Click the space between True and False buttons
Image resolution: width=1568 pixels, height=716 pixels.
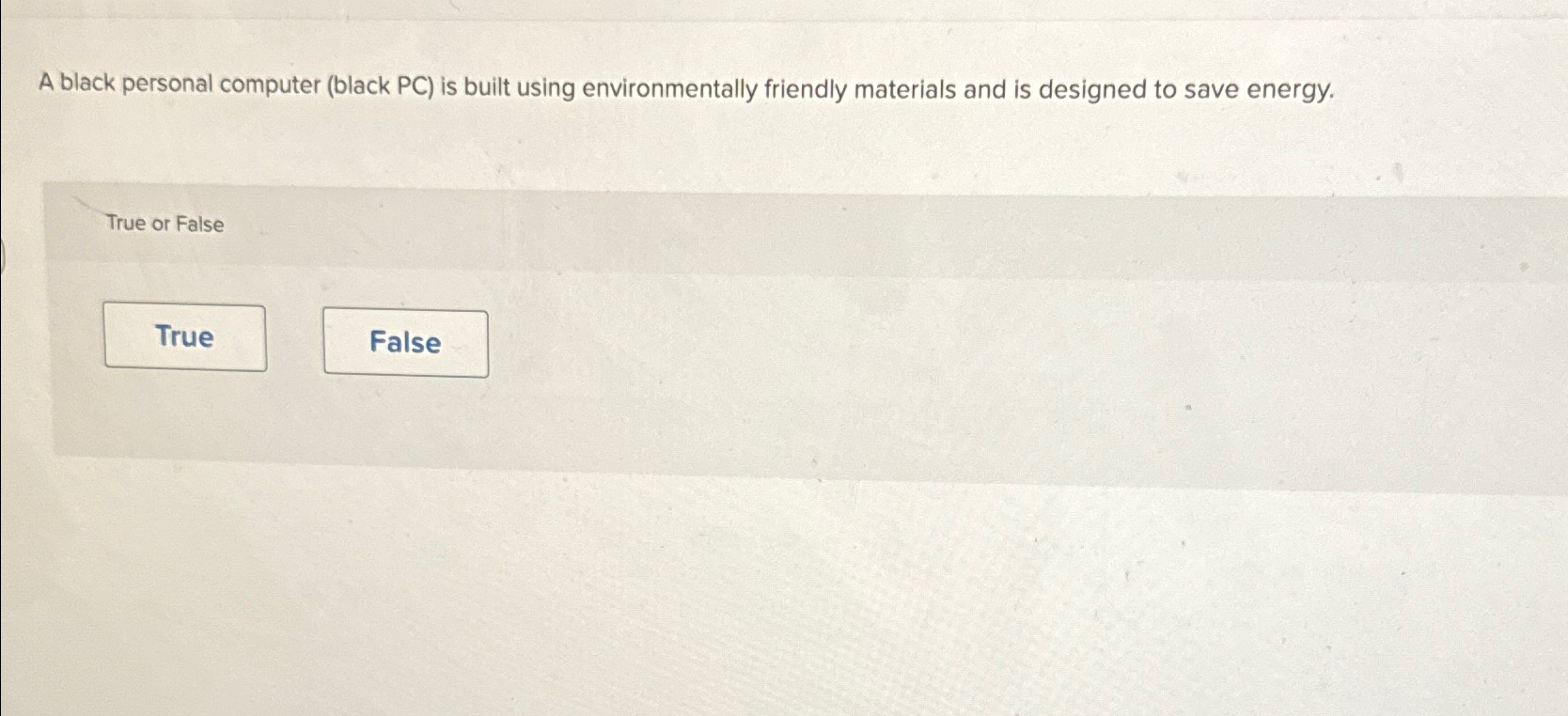point(295,340)
